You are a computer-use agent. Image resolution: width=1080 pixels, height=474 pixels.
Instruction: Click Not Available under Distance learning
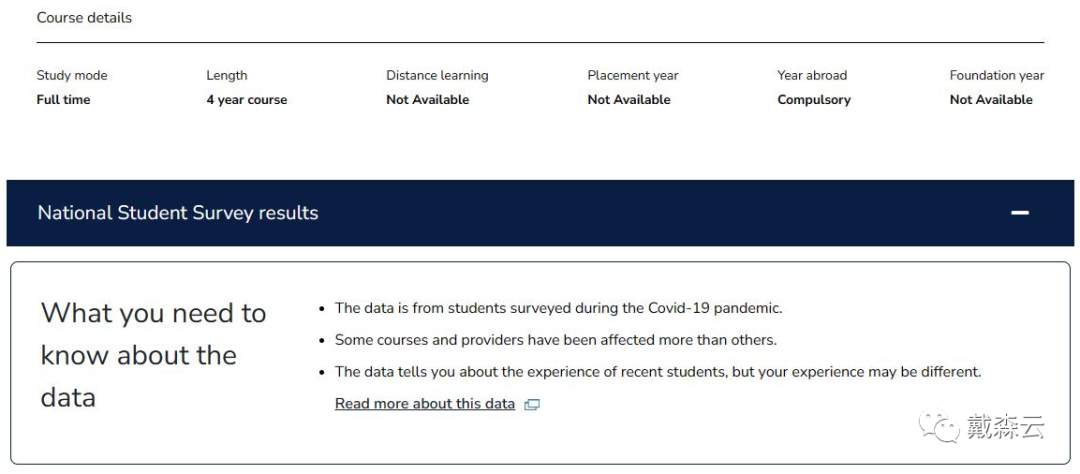(x=428, y=100)
